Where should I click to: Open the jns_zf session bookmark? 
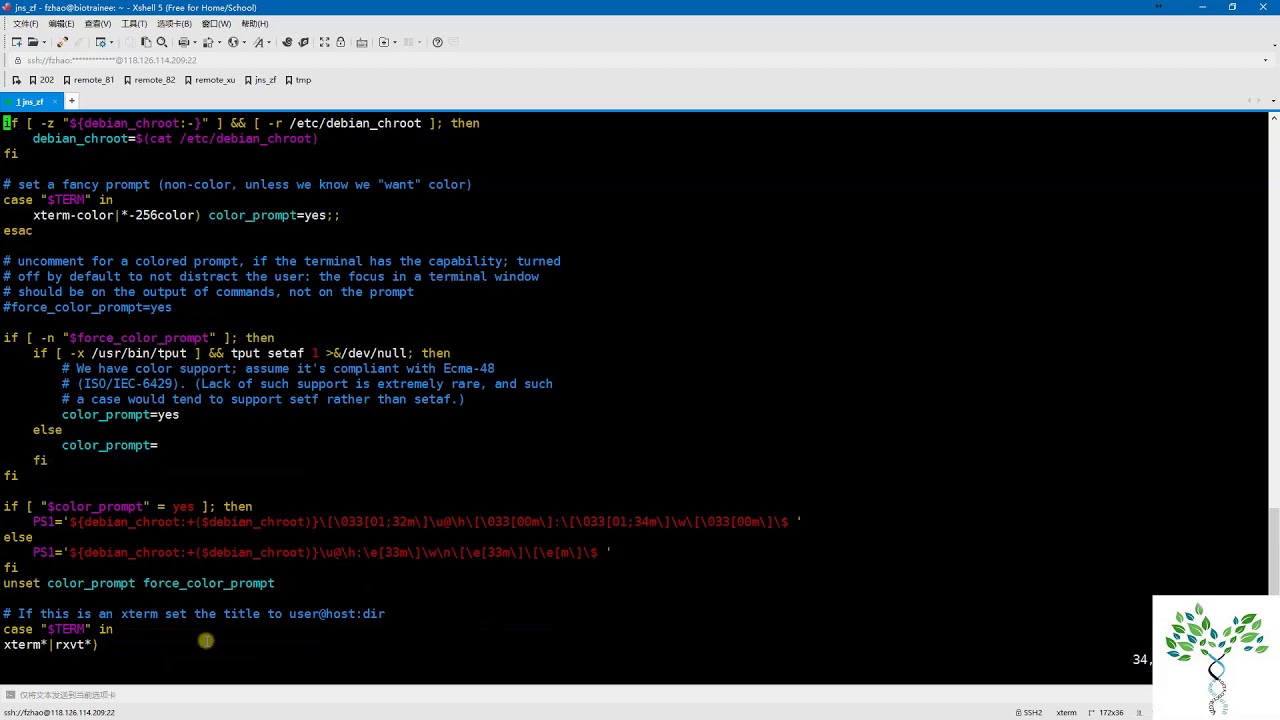click(x=260, y=80)
